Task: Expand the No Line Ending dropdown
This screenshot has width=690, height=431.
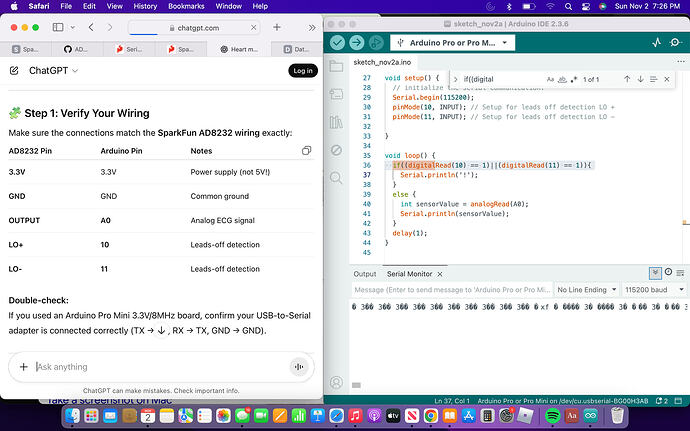Action: [x=584, y=290]
